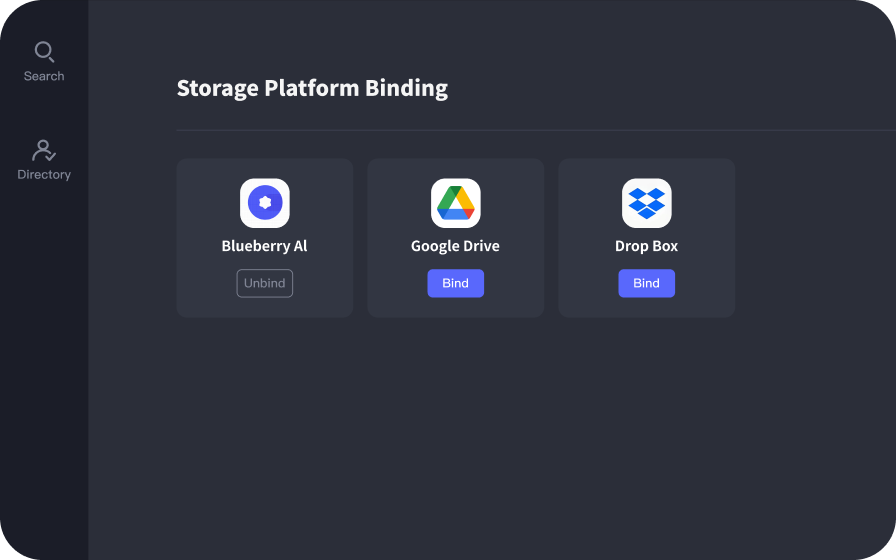896x560 pixels.
Task: Click the Blueberry AI logo icon
Action: tap(265, 203)
